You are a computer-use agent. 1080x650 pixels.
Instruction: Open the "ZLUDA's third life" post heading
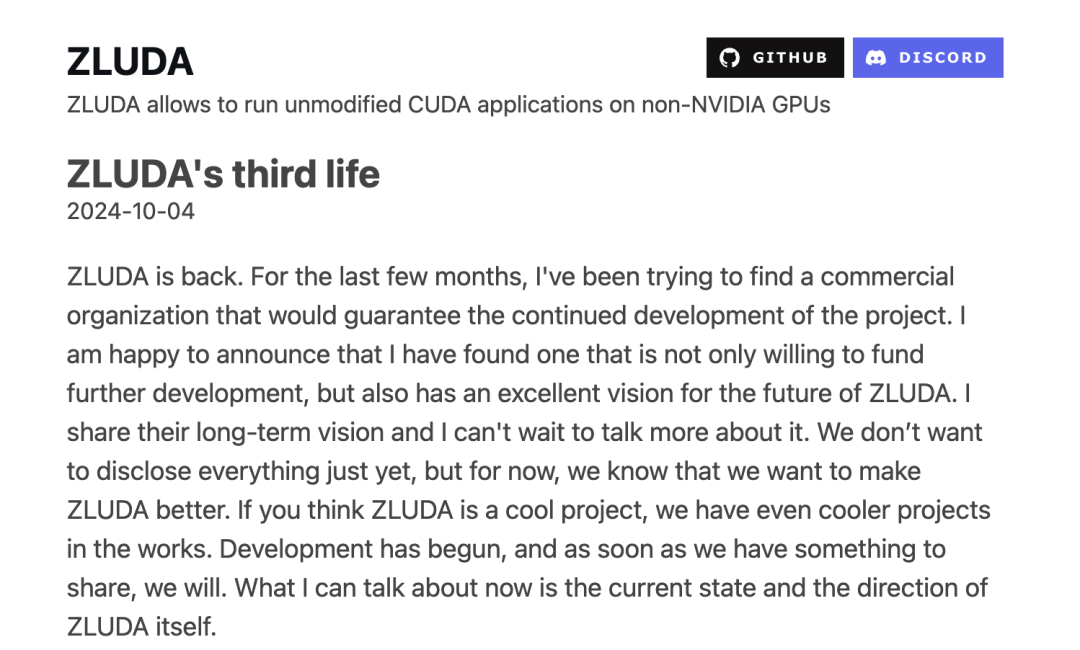click(223, 174)
